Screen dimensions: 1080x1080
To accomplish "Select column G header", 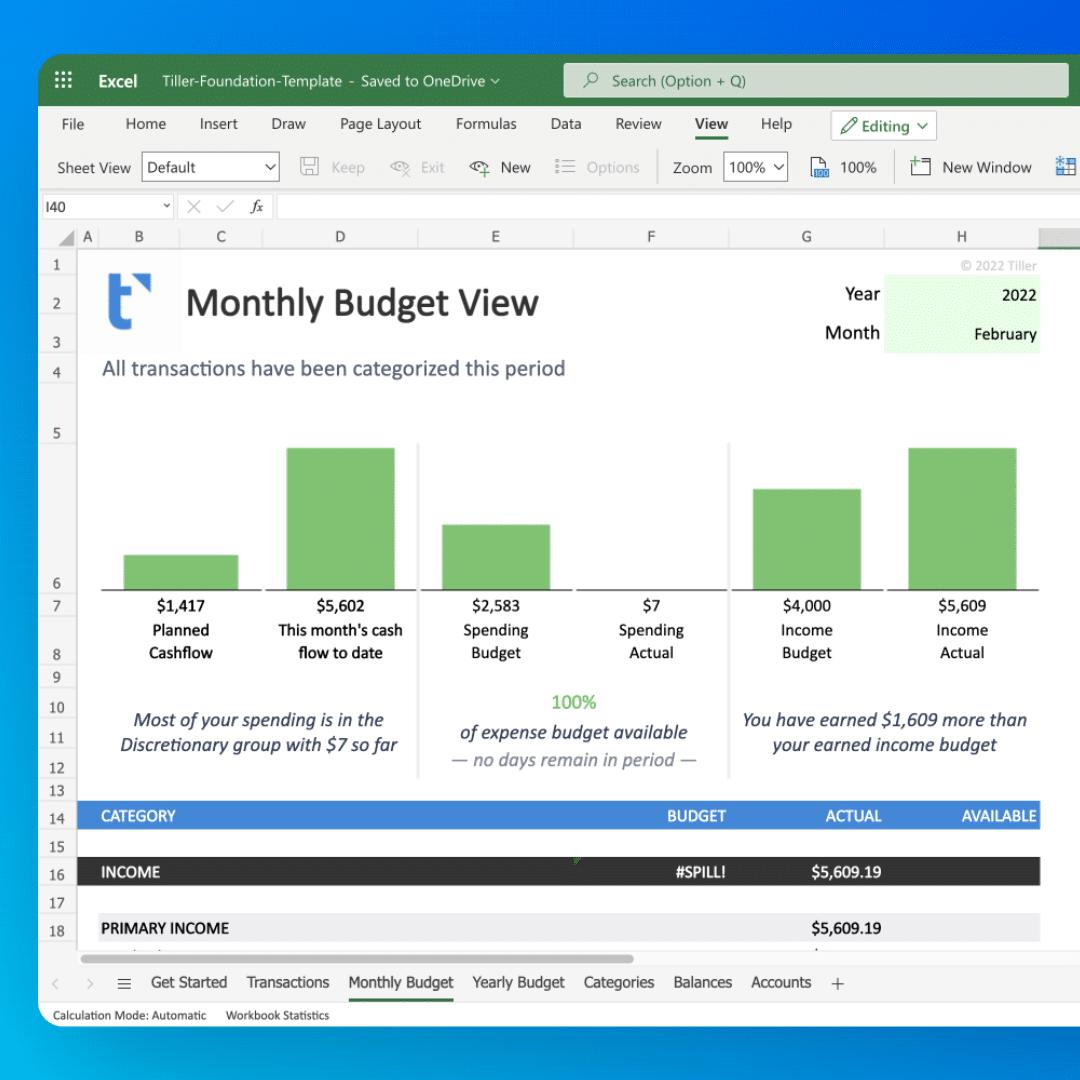I will click(x=806, y=237).
